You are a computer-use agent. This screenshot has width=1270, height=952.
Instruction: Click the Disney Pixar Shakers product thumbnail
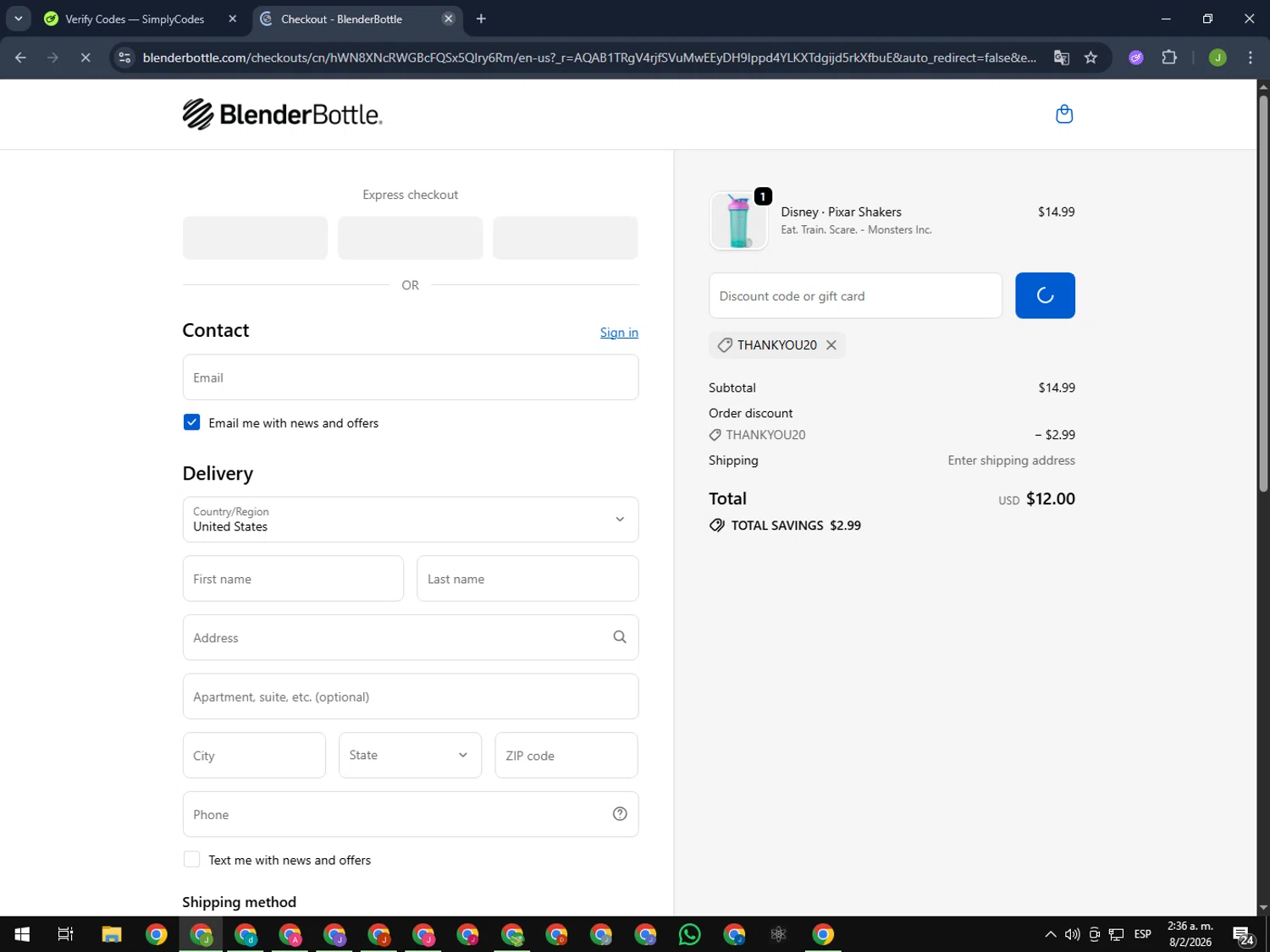[738, 221]
